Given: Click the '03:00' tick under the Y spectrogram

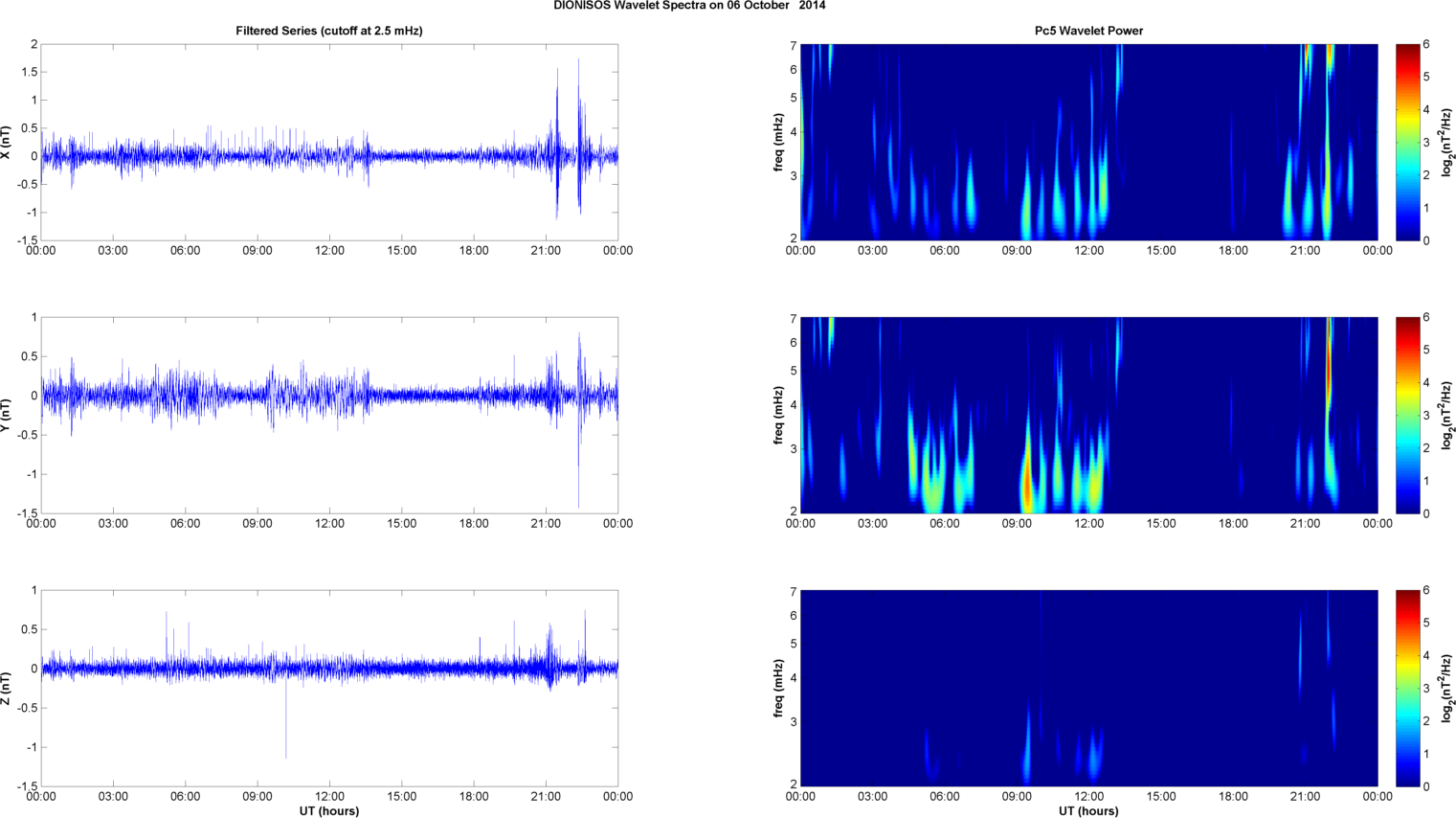Looking at the screenshot, I should point(872,524).
